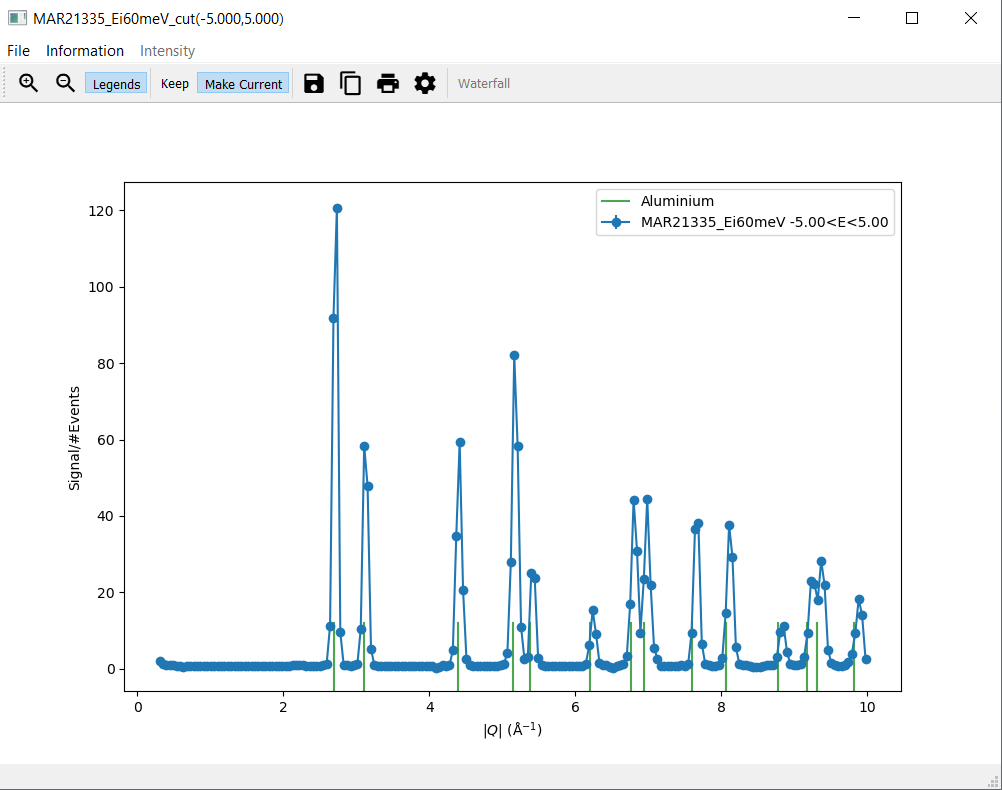Open the Information menu
The image size is (1002, 790).
tap(85, 50)
